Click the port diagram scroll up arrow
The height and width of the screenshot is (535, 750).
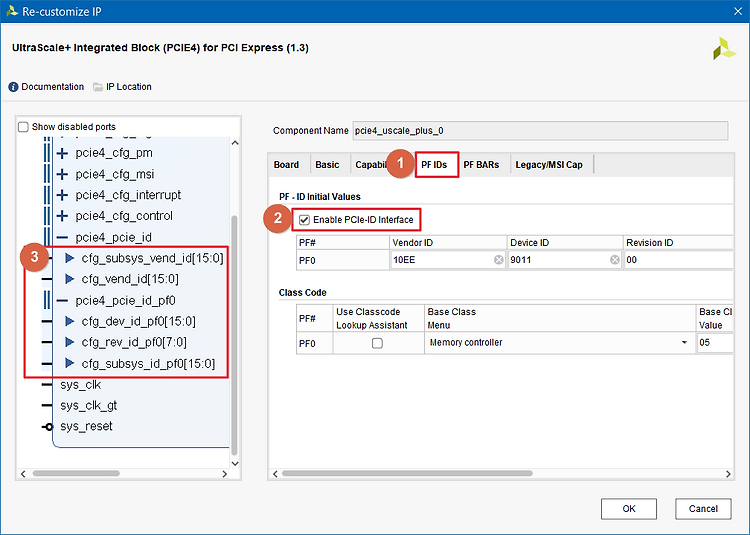click(x=235, y=143)
